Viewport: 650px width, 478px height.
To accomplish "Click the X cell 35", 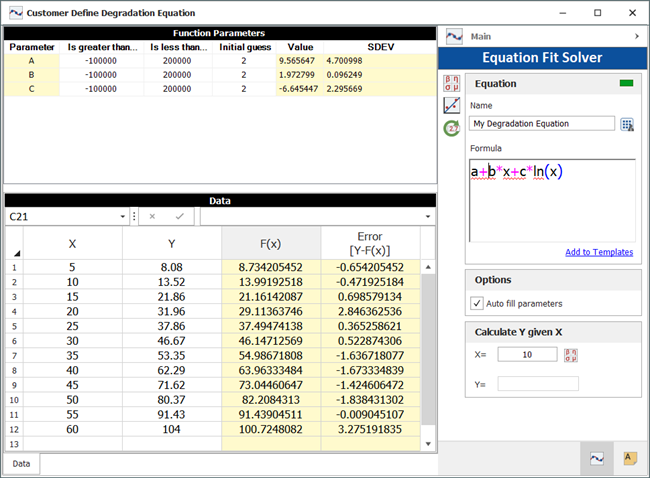I will (73, 356).
